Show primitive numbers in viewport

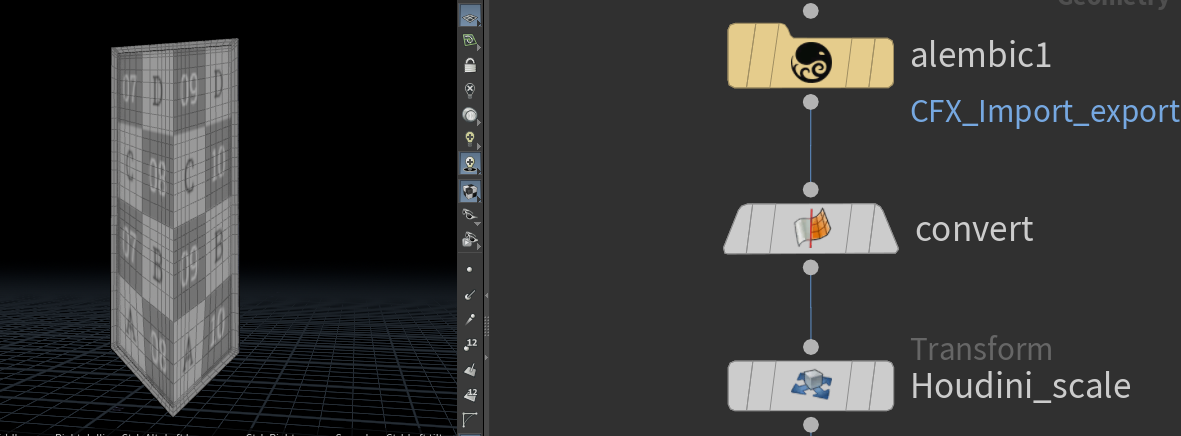coord(470,393)
